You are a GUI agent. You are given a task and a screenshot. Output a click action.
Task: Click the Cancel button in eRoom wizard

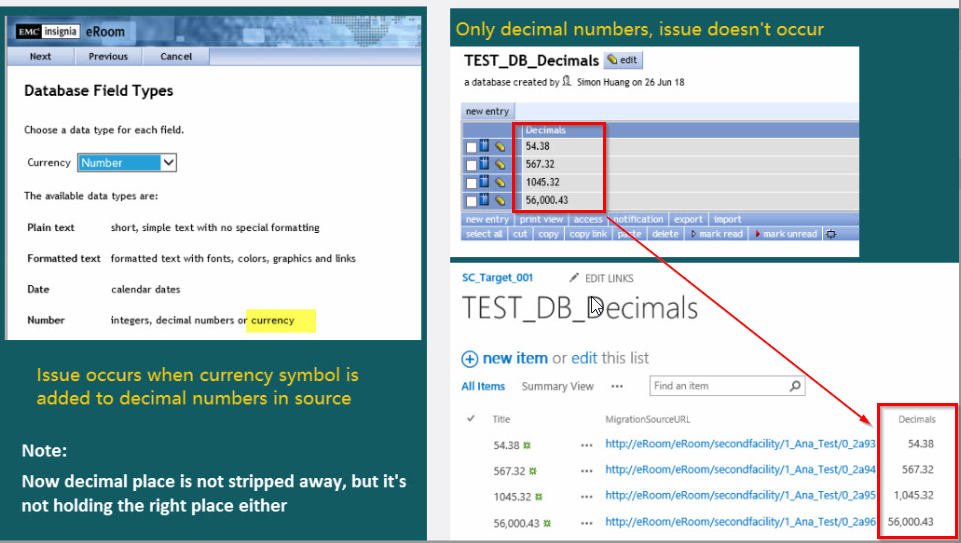[x=176, y=56]
